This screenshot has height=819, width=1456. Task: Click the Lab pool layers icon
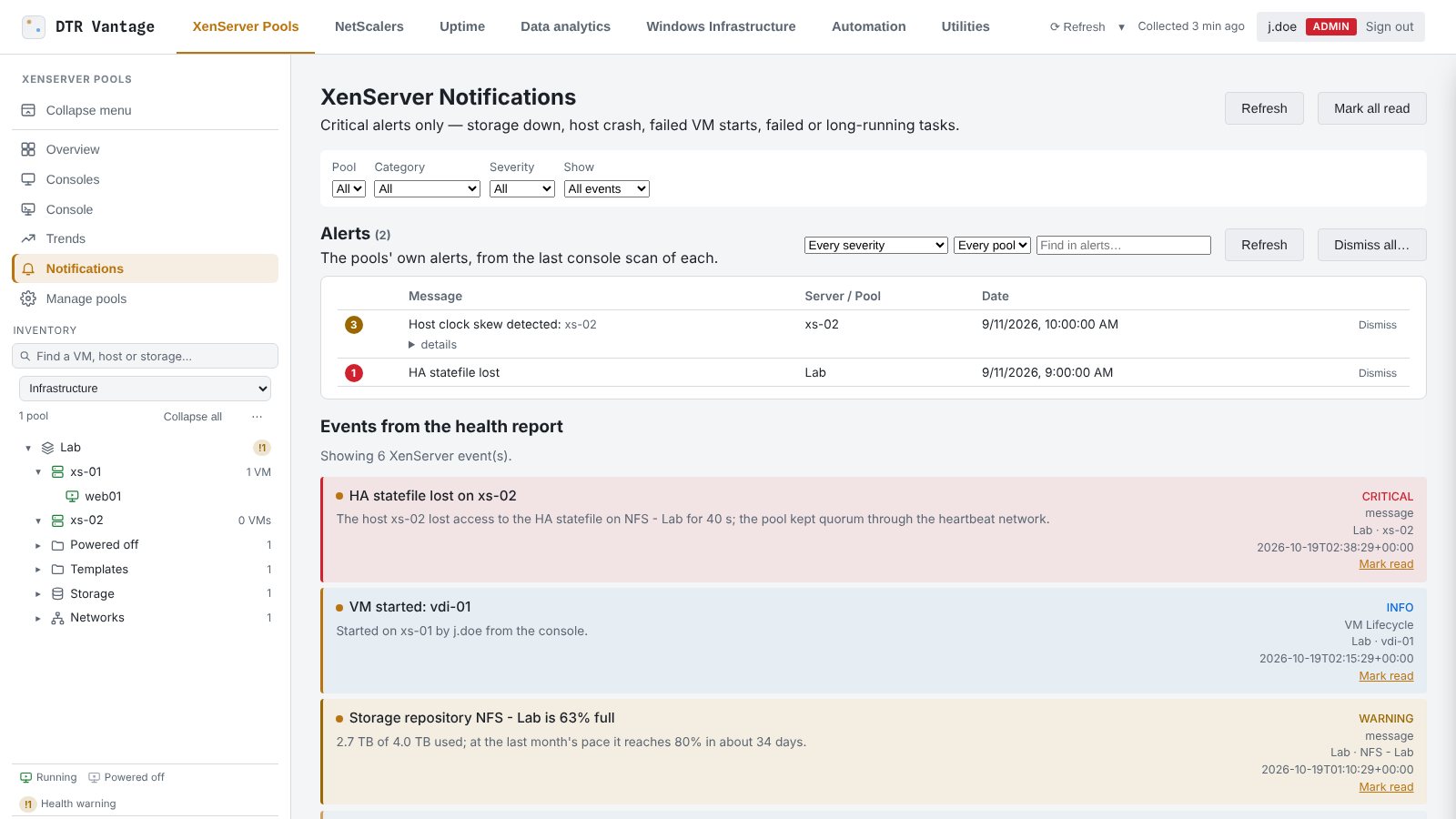tap(47, 448)
